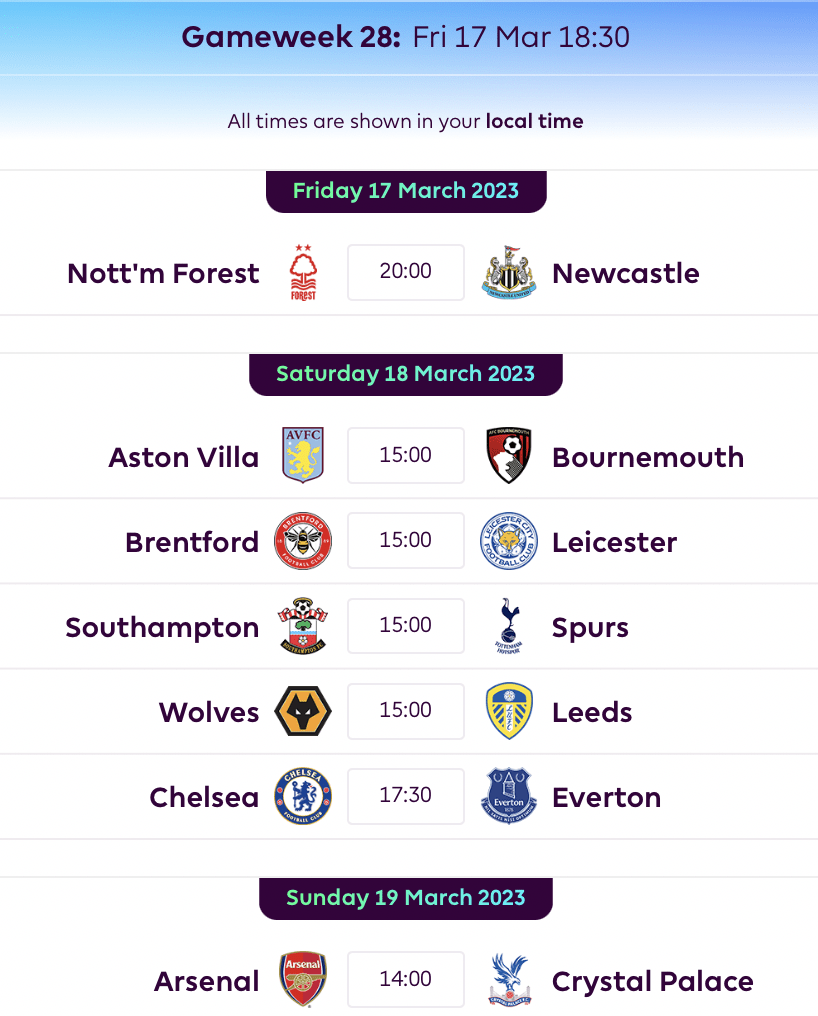Select the Leeds United crest
This screenshot has height=1016, width=818.
pos(509,711)
